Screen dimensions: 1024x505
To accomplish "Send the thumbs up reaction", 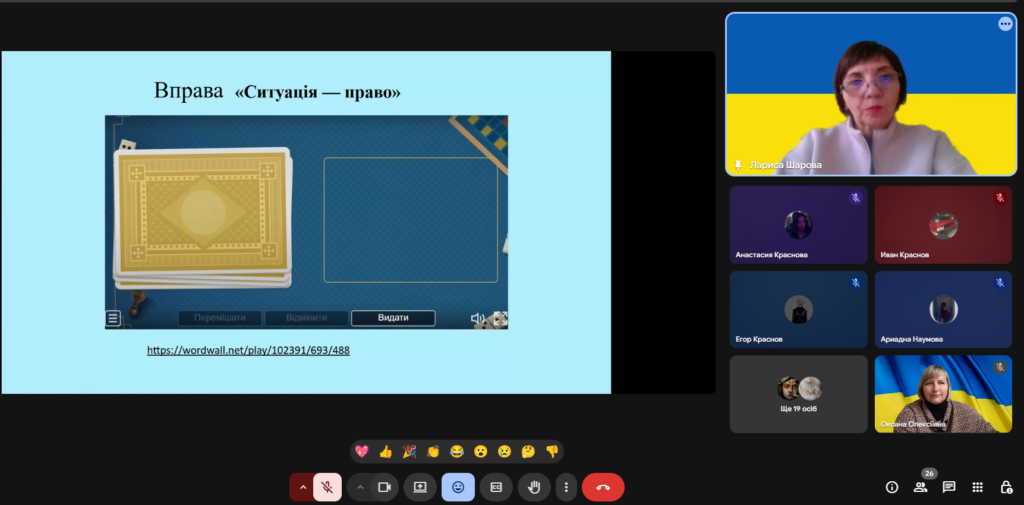I will pyautogui.click(x=386, y=452).
